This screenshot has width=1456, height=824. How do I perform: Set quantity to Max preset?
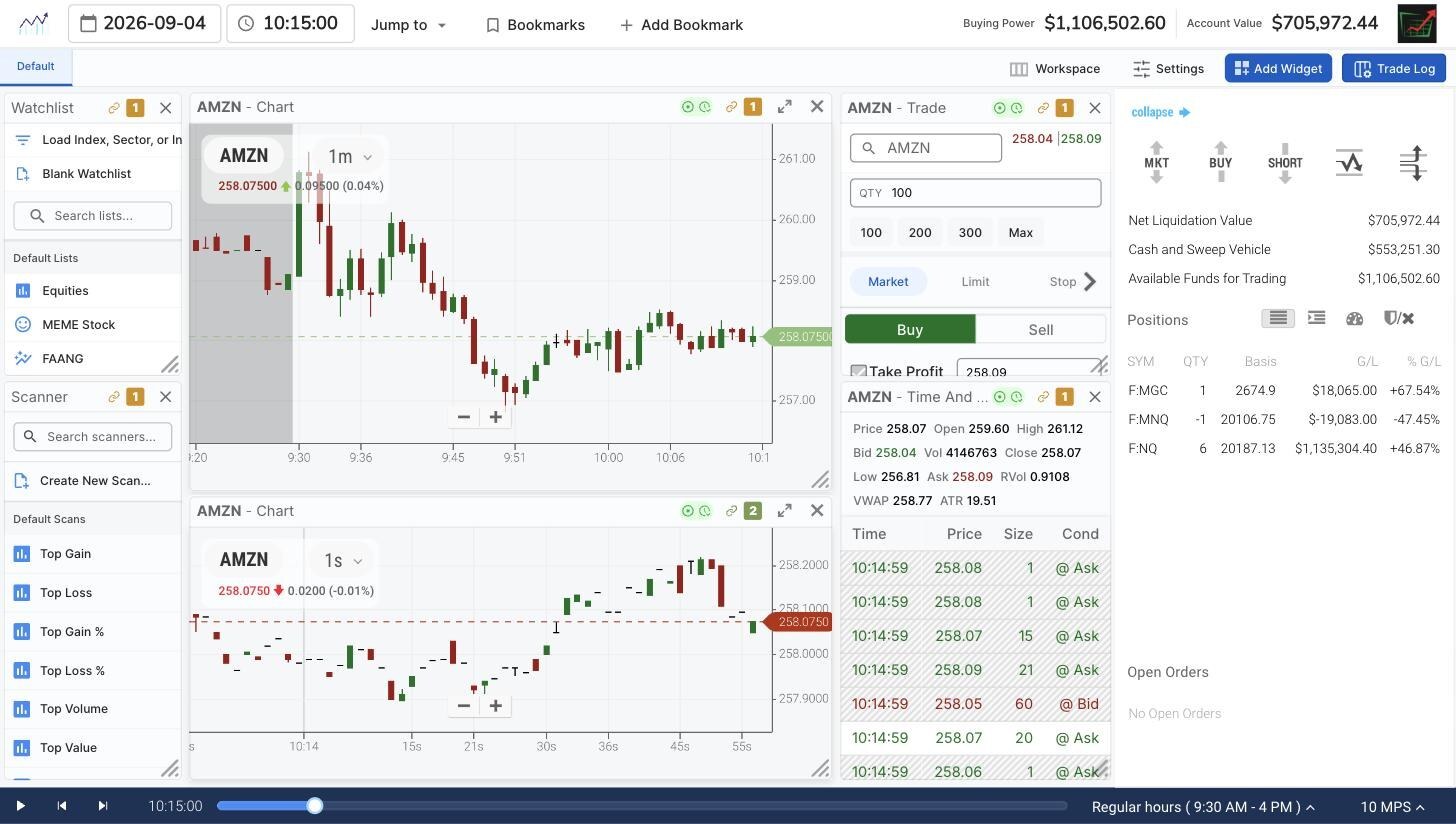click(x=1020, y=233)
